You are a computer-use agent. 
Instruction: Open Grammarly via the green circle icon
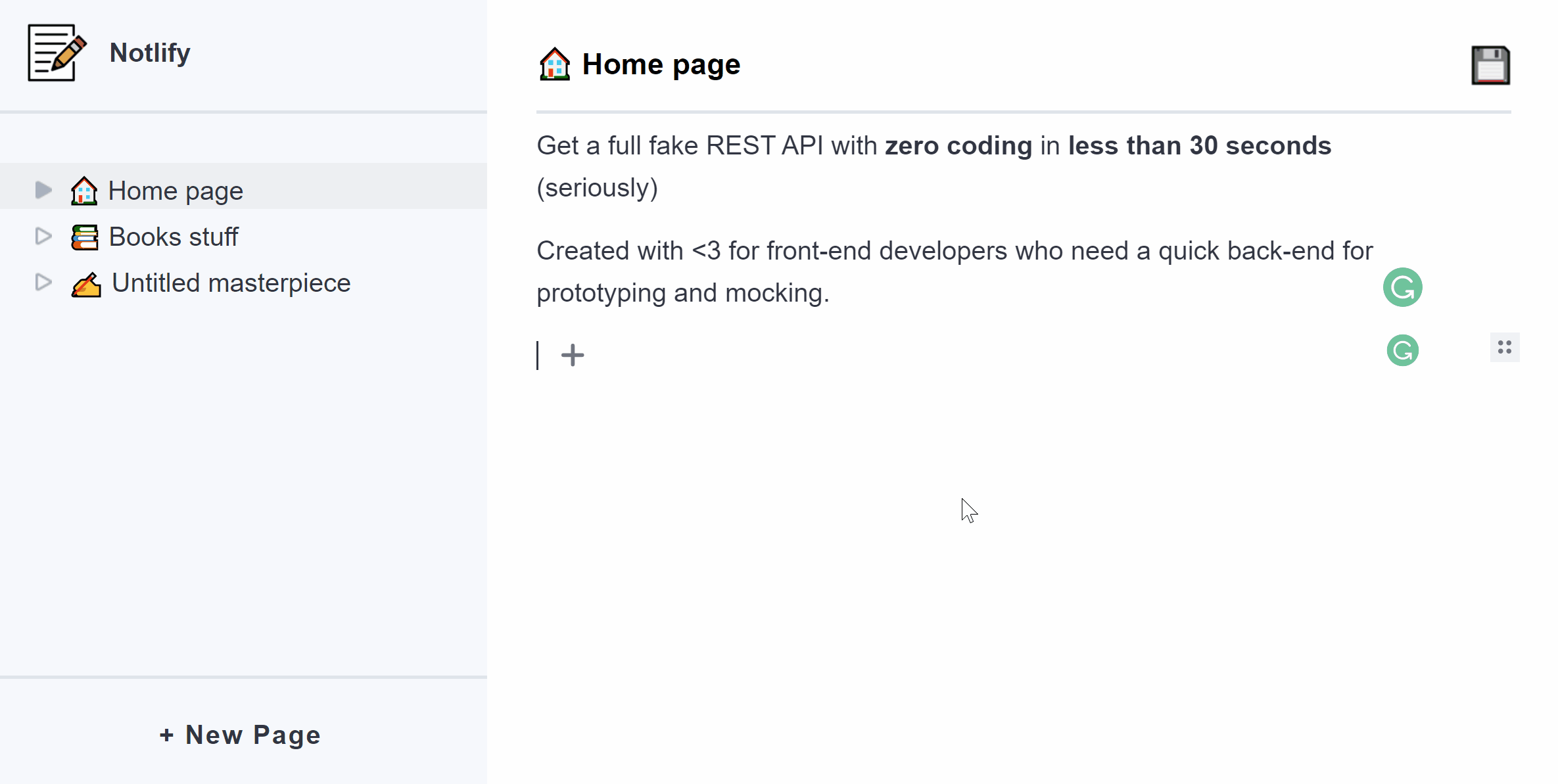point(1402,287)
